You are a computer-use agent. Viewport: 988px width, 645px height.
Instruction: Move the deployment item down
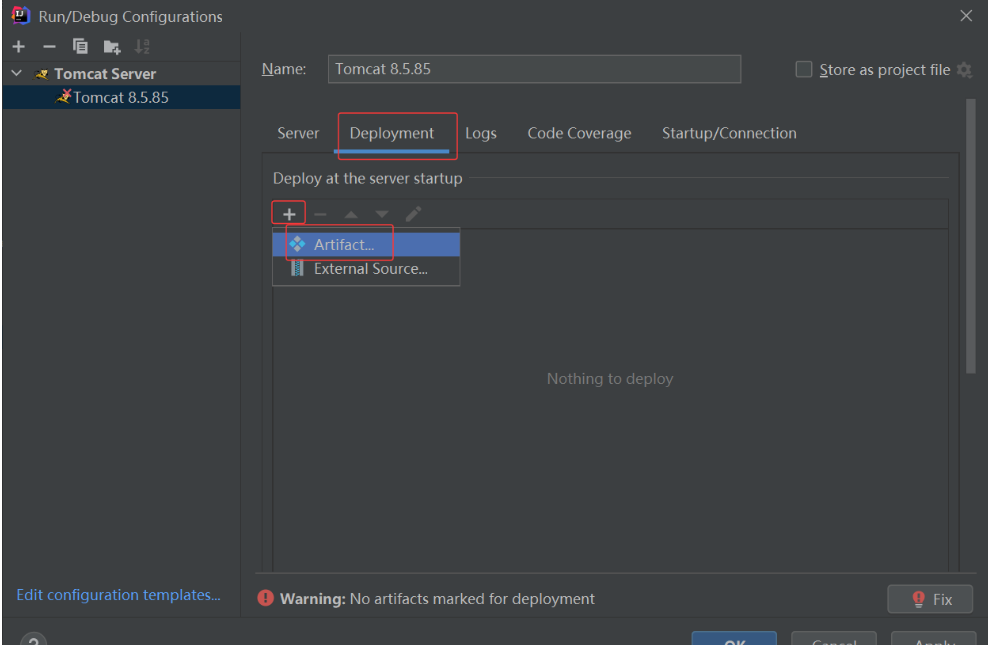pos(382,214)
